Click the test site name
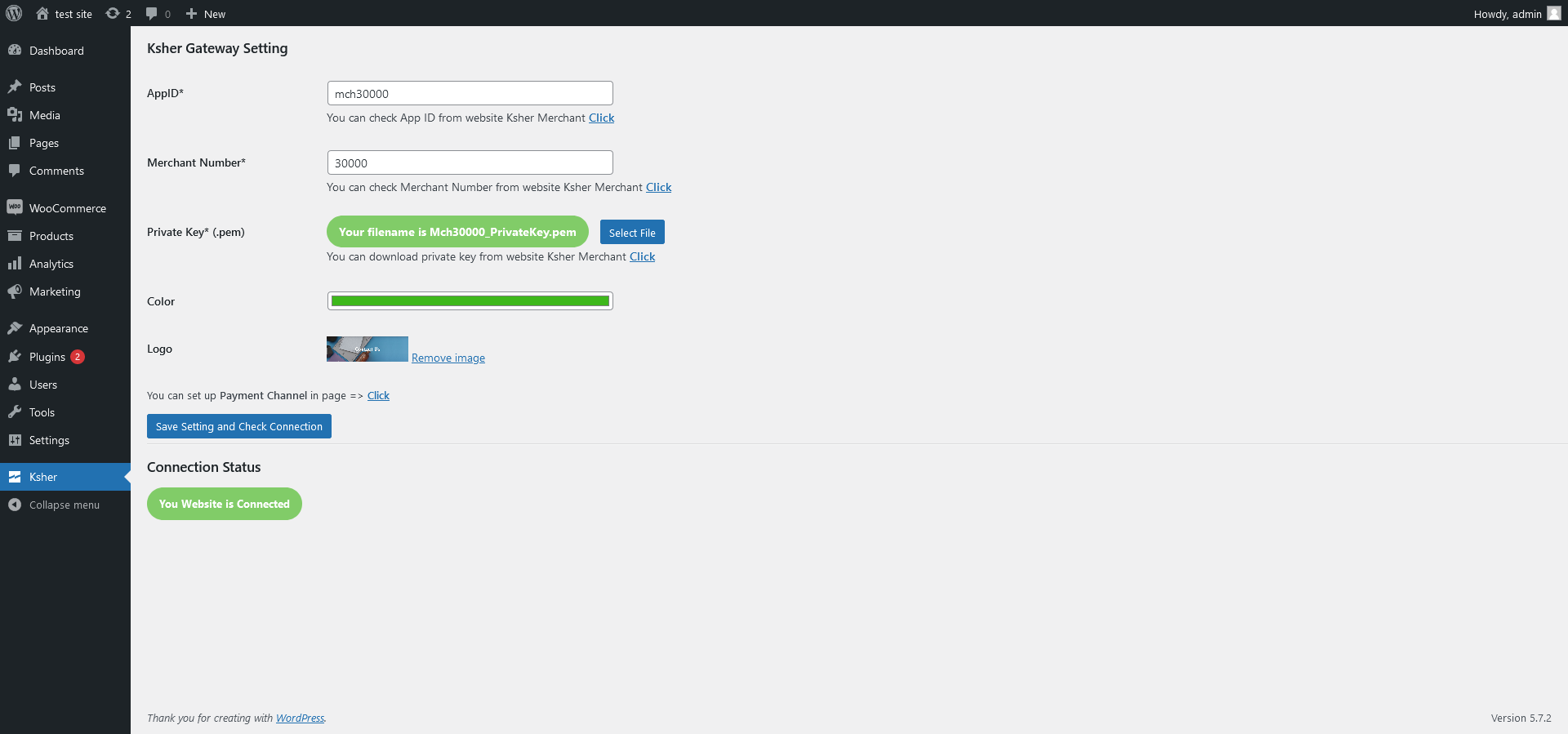 (x=73, y=14)
